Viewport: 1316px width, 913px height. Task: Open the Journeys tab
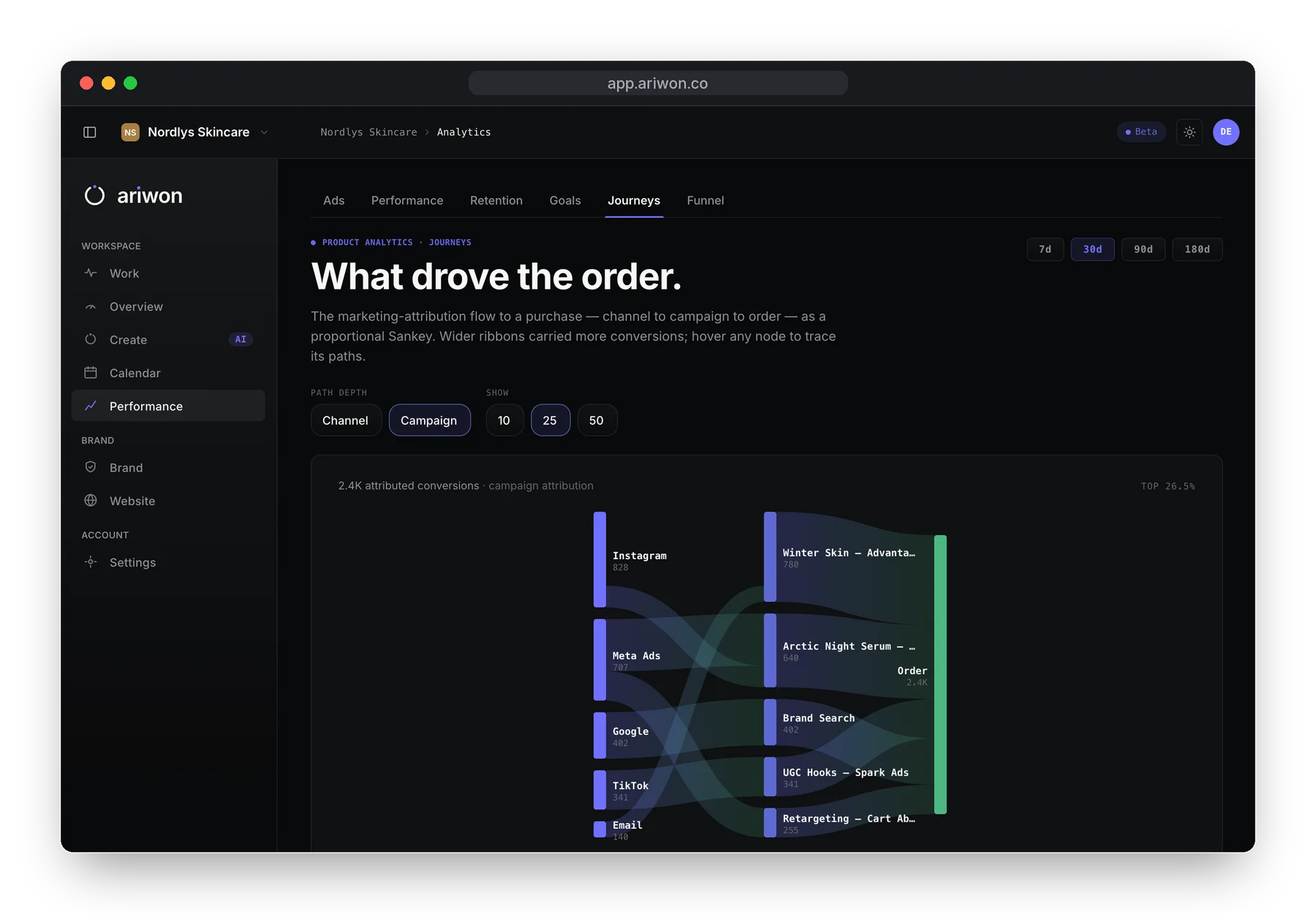pyautogui.click(x=634, y=200)
